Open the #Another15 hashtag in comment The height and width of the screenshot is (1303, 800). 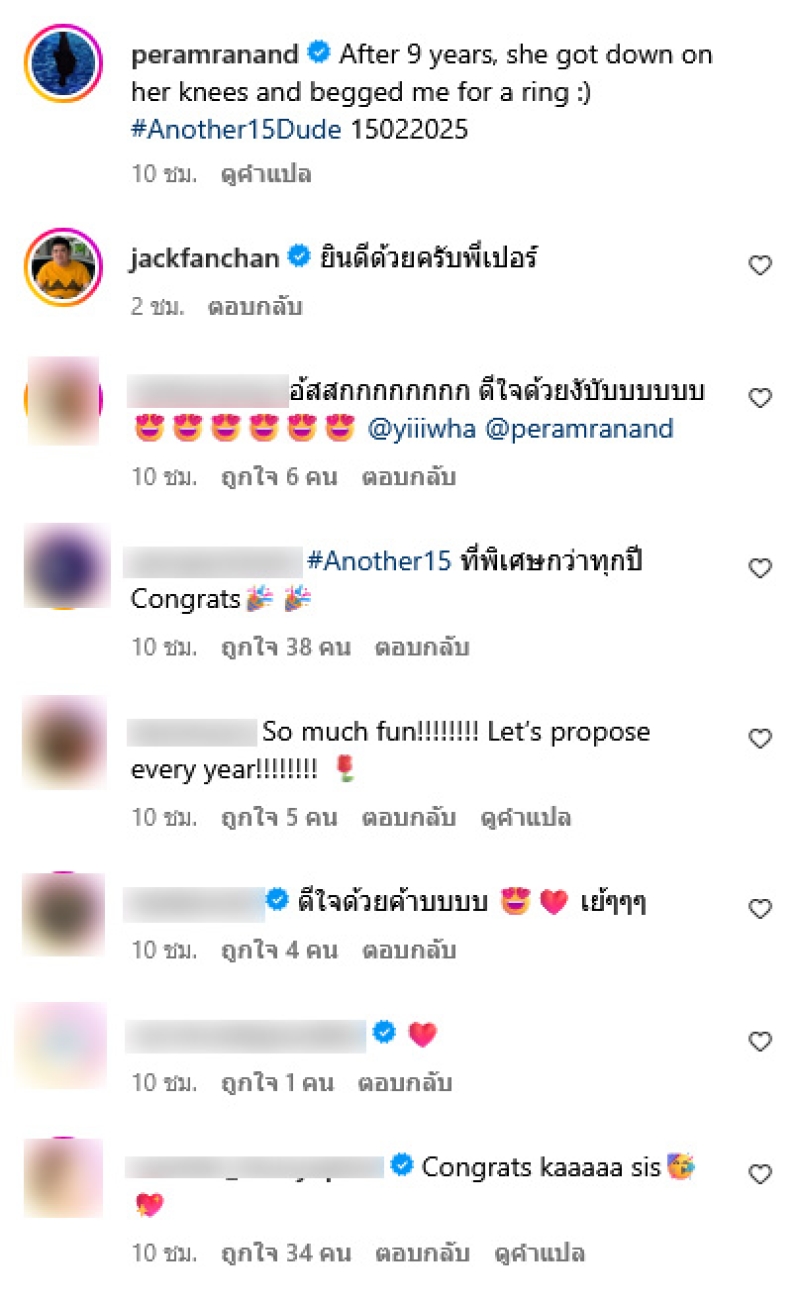click(380, 561)
